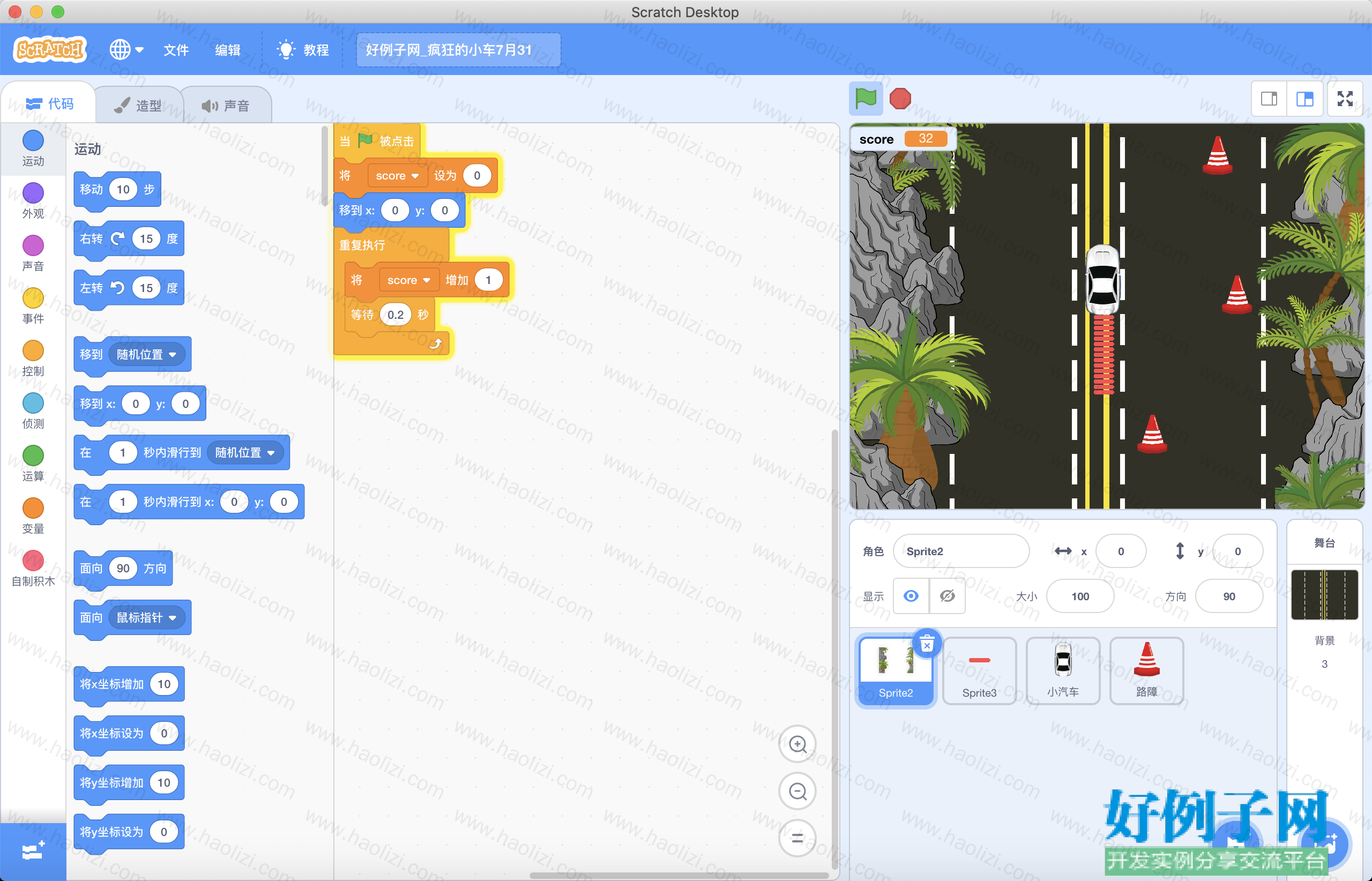Click the 方向 direction field
Viewport: 1372px width, 881px height.
(x=1229, y=596)
